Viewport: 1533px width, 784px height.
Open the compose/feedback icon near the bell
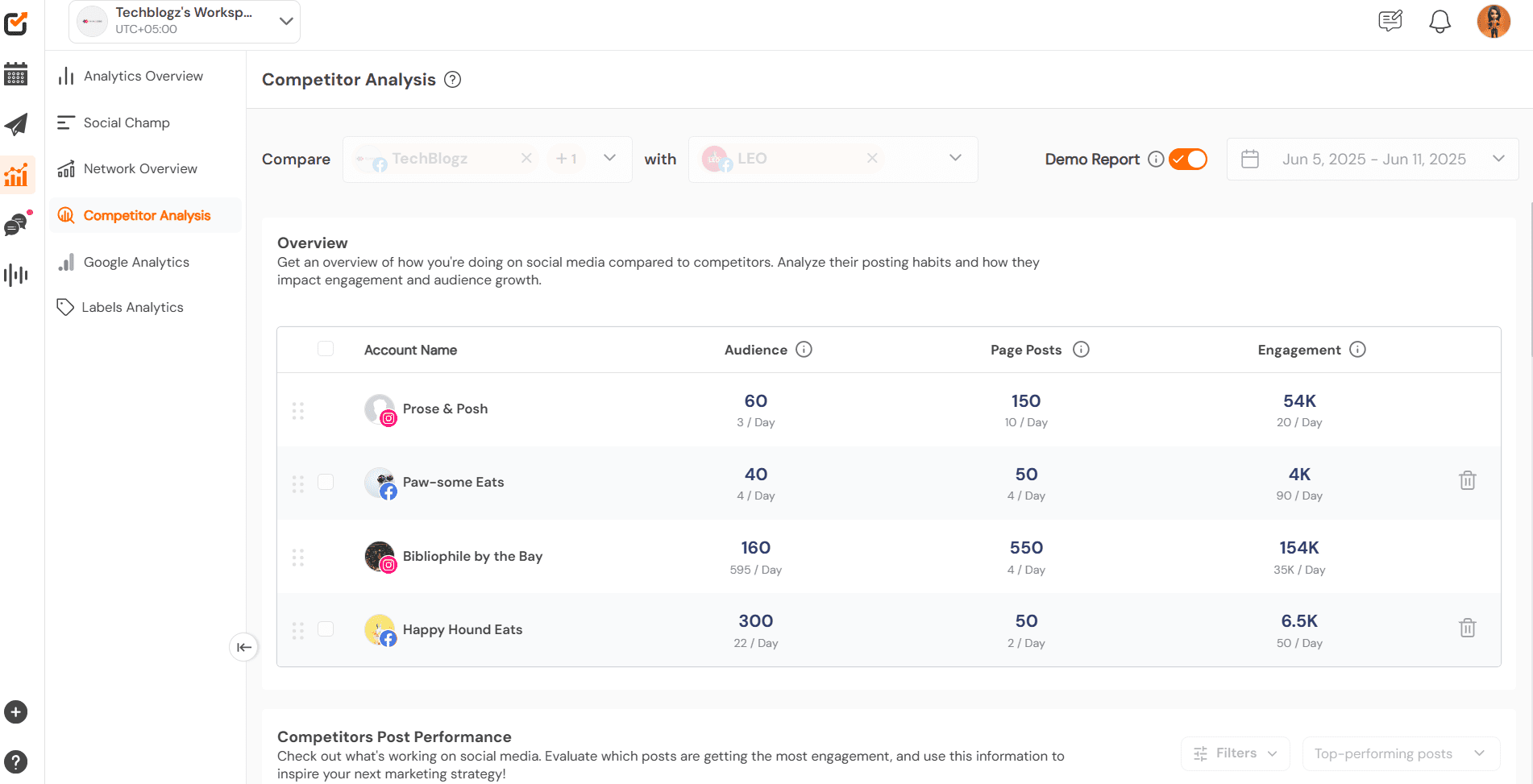(x=1390, y=21)
